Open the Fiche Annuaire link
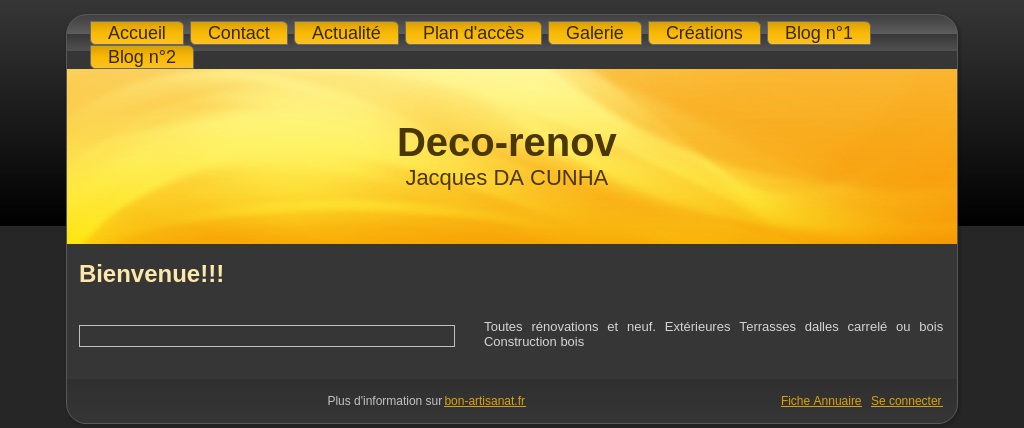 [821, 401]
